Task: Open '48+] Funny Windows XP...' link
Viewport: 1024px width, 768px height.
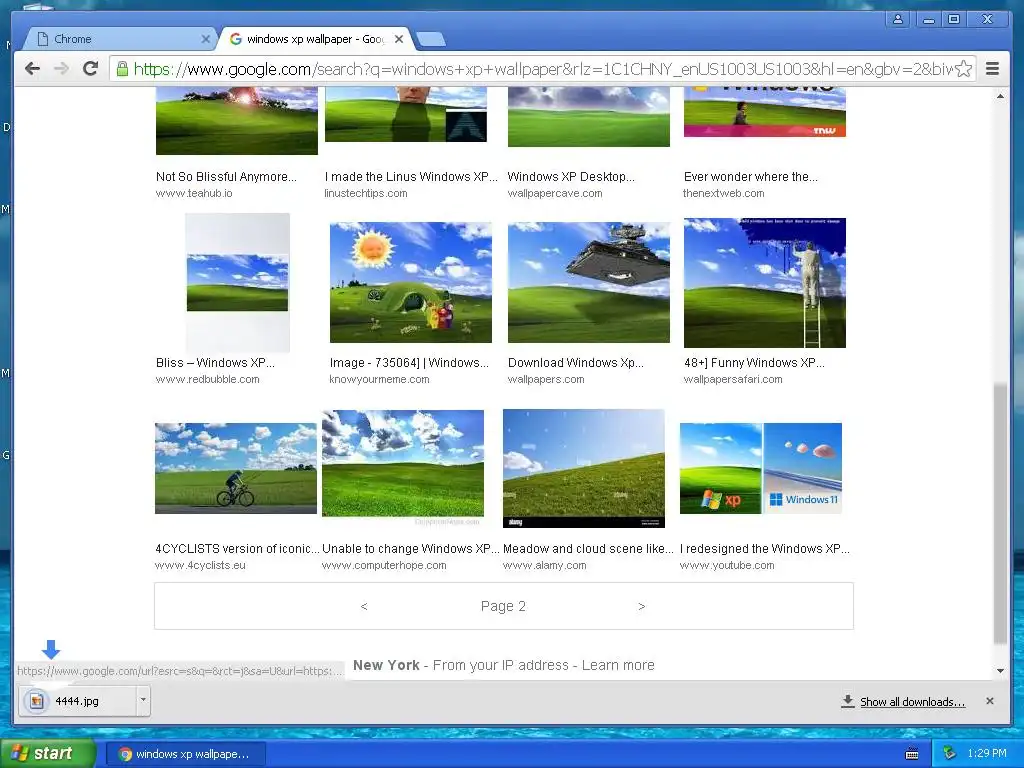Action: (x=754, y=362)
